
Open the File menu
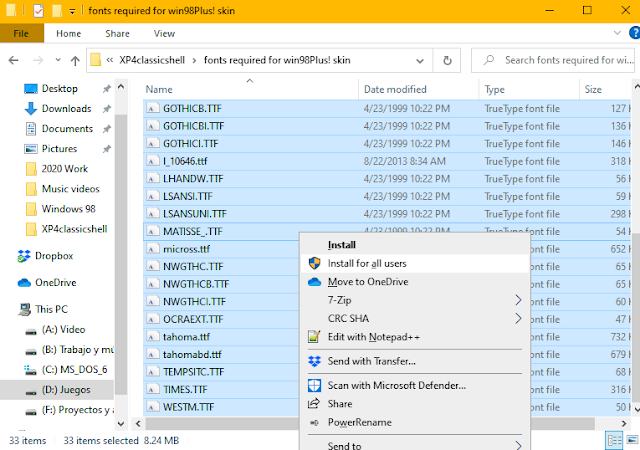[21, 33]
